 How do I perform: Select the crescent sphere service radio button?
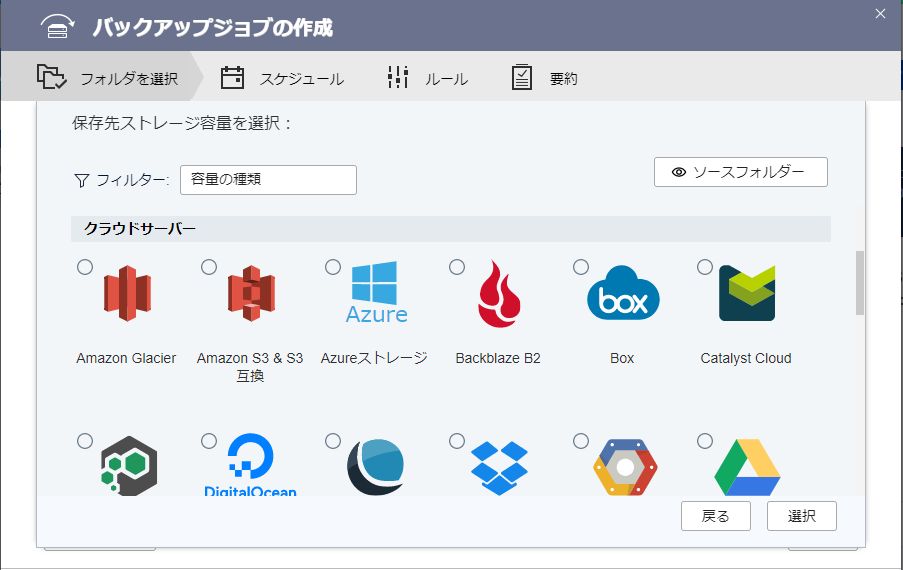(333, 441)
